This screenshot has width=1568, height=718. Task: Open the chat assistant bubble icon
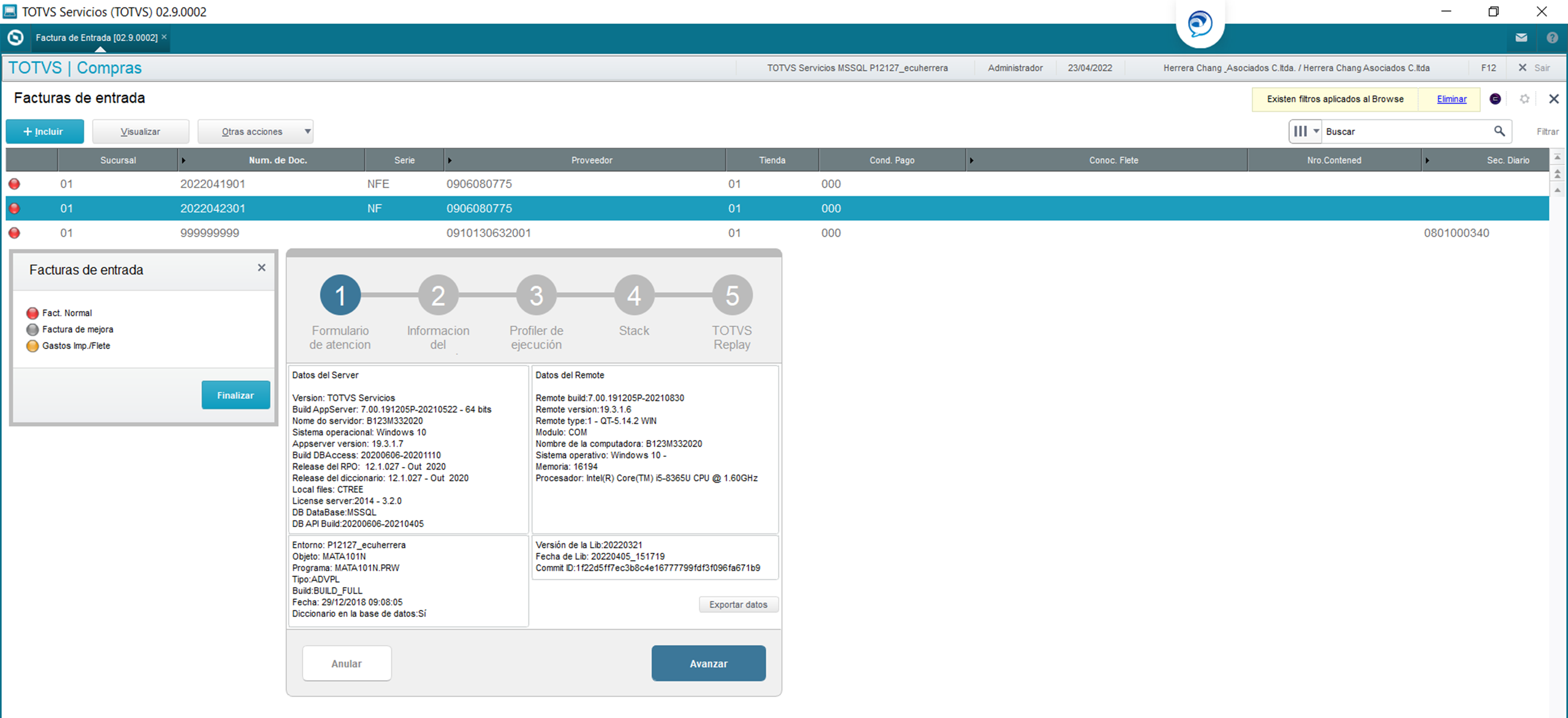pyautogui.click(x=1200, y=24)
